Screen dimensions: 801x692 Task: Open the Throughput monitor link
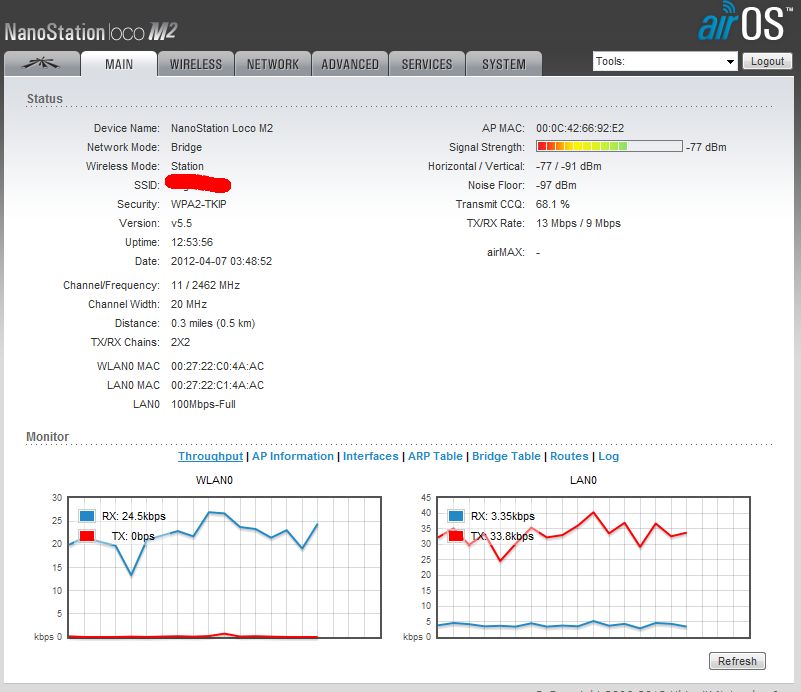point(210,456)
